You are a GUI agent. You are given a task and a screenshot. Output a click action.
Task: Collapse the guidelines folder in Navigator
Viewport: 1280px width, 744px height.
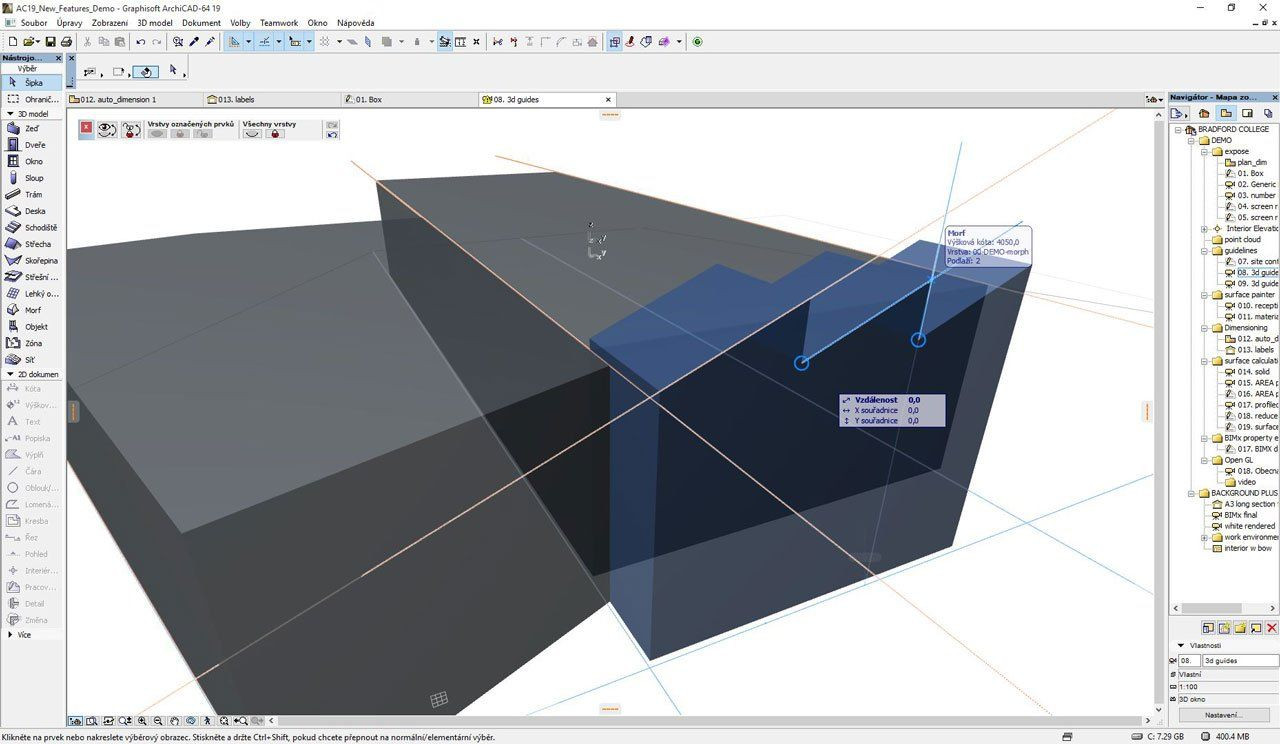(1205, 251)
